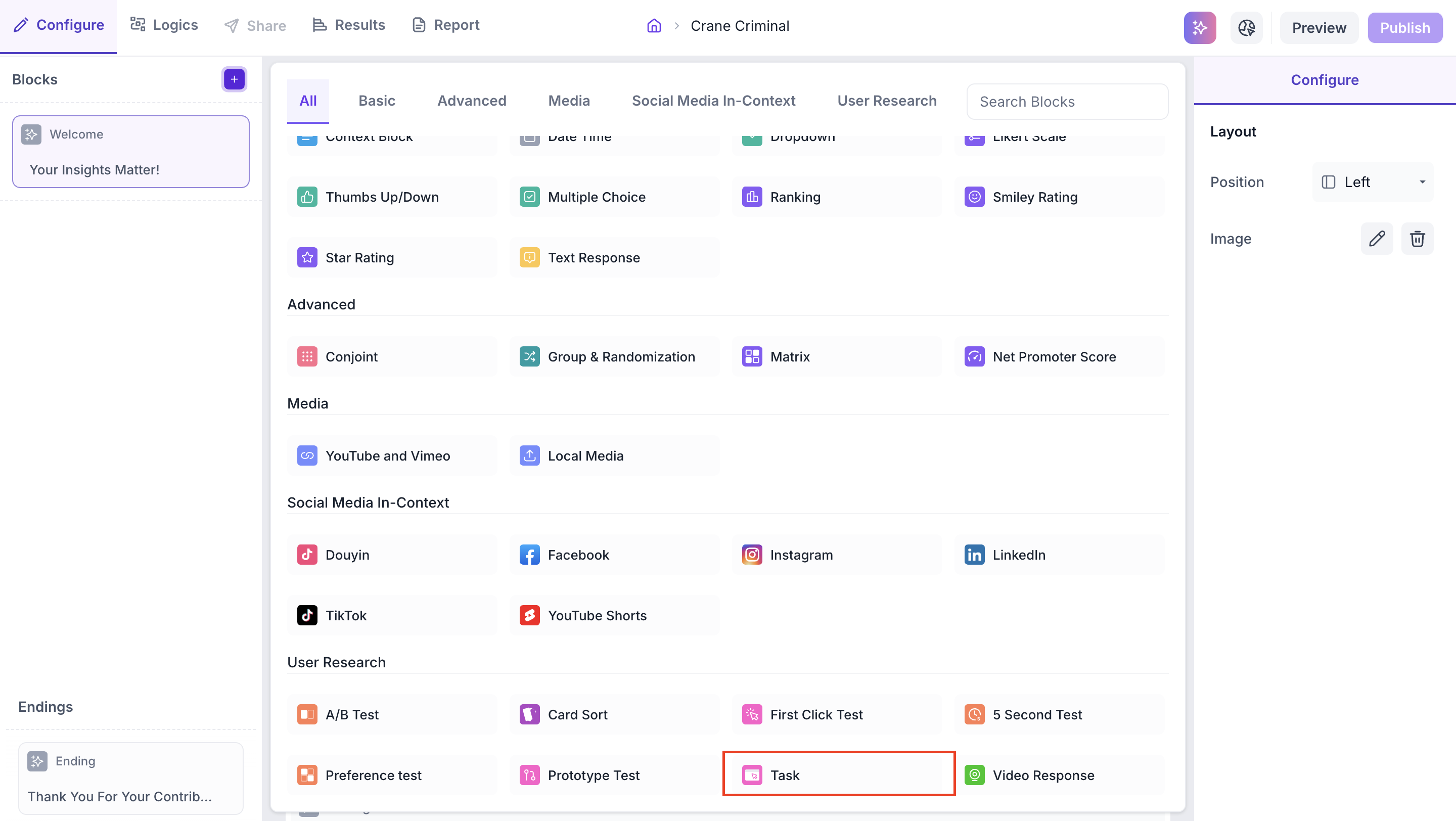1456x821 pixels.
Task: Open the Logics tab
Action: click(x=164, y=25)
